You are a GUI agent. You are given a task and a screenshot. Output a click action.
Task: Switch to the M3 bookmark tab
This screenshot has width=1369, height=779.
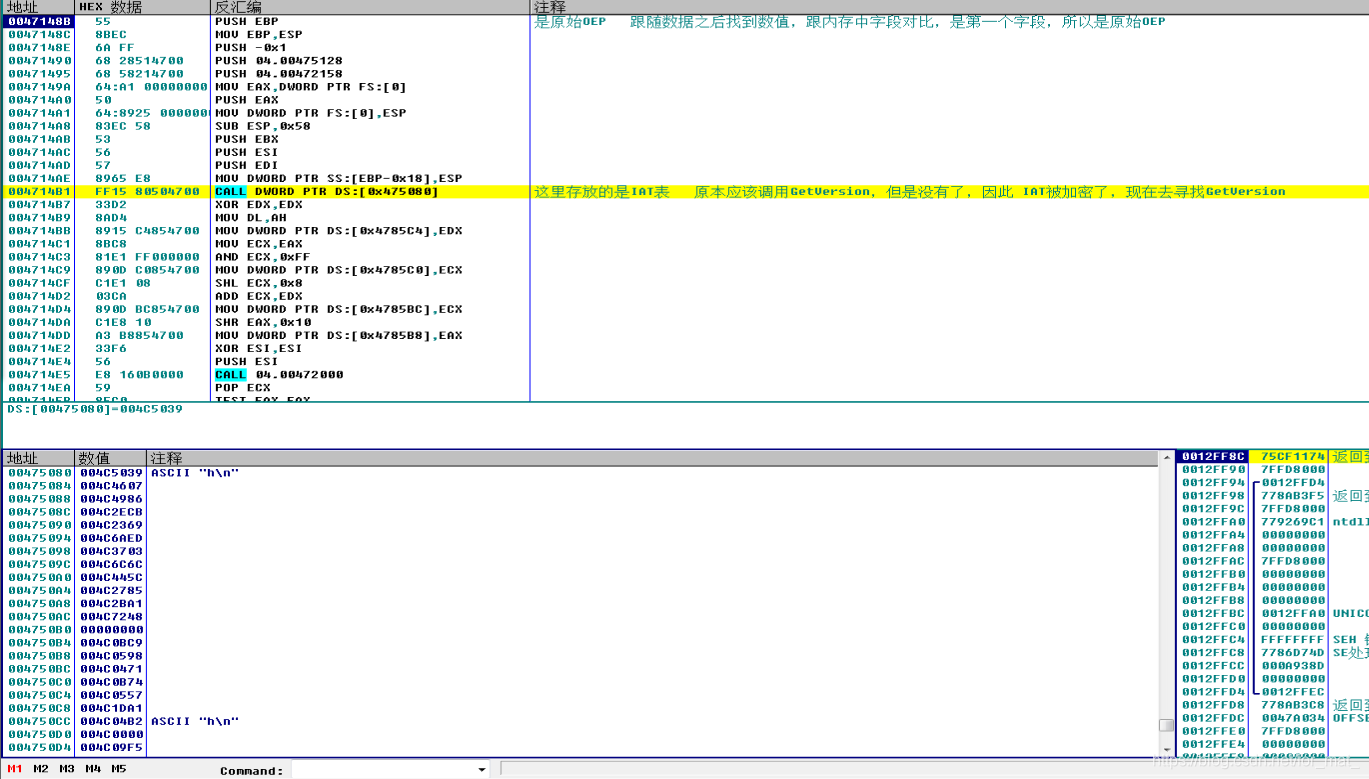tap(67, 769)
